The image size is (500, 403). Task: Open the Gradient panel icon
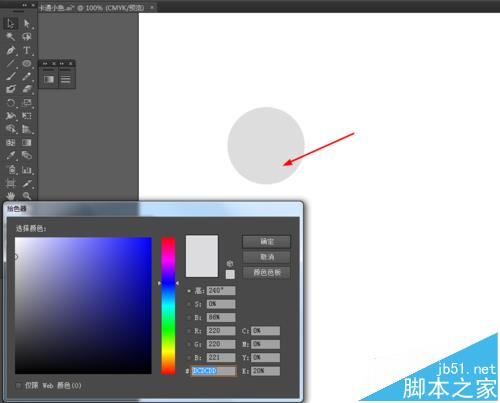tap(49, 79)
